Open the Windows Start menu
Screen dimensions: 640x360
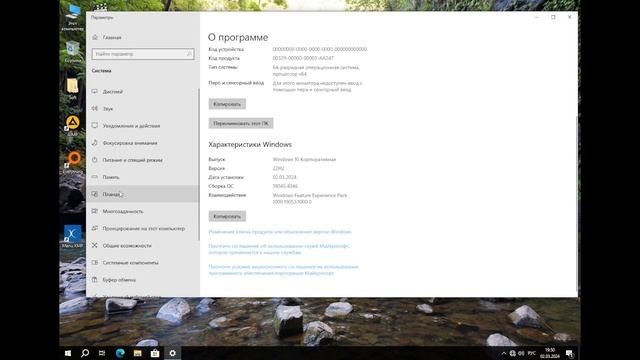68,353
